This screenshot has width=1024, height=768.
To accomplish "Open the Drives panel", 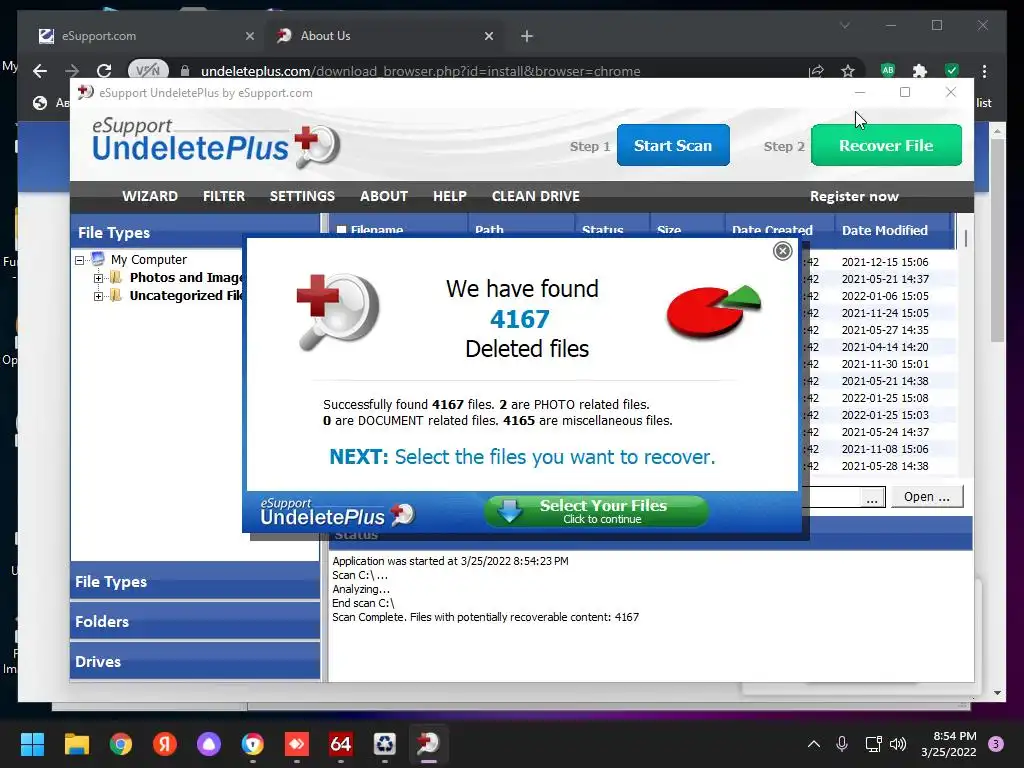I will click(195, 661).
